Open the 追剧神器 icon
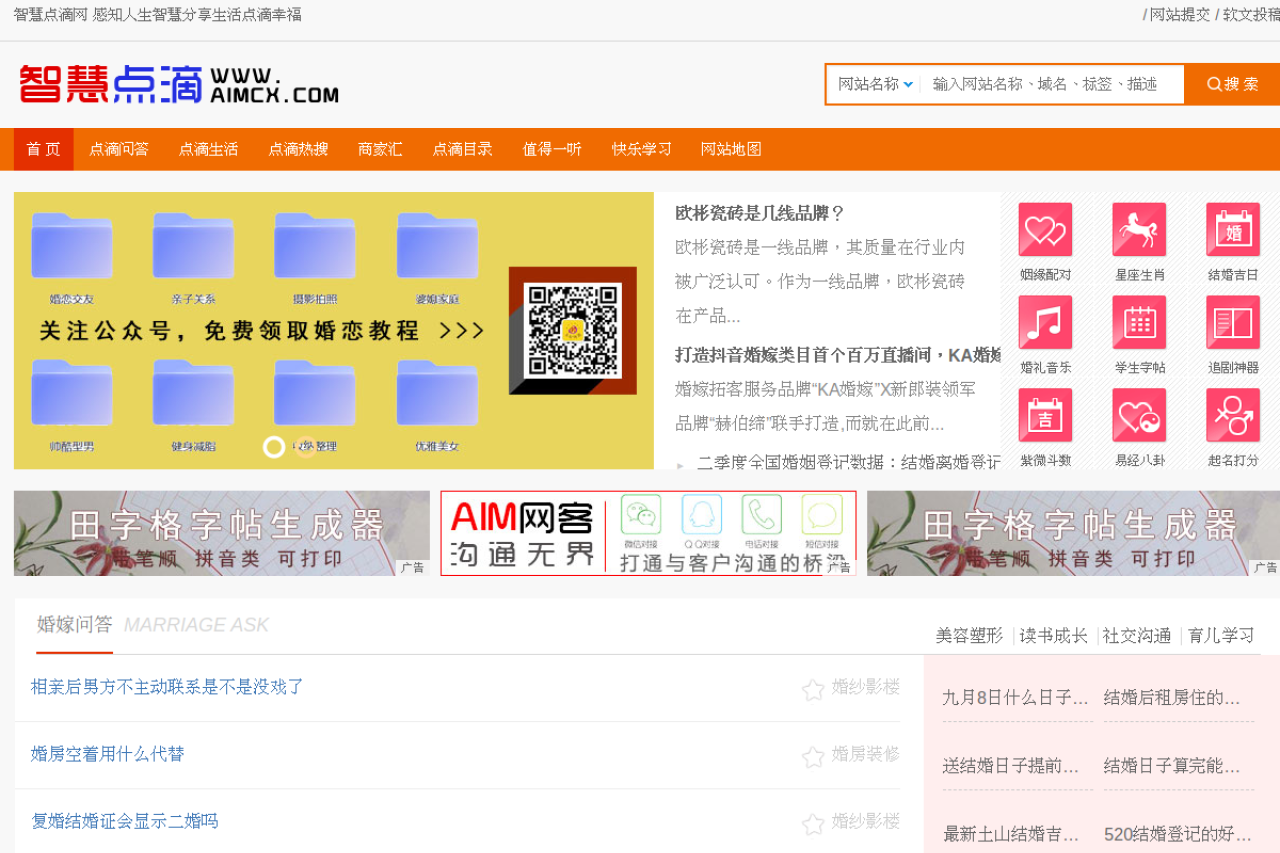This screenshot has height=853, width=1280. pos(1233,322)
